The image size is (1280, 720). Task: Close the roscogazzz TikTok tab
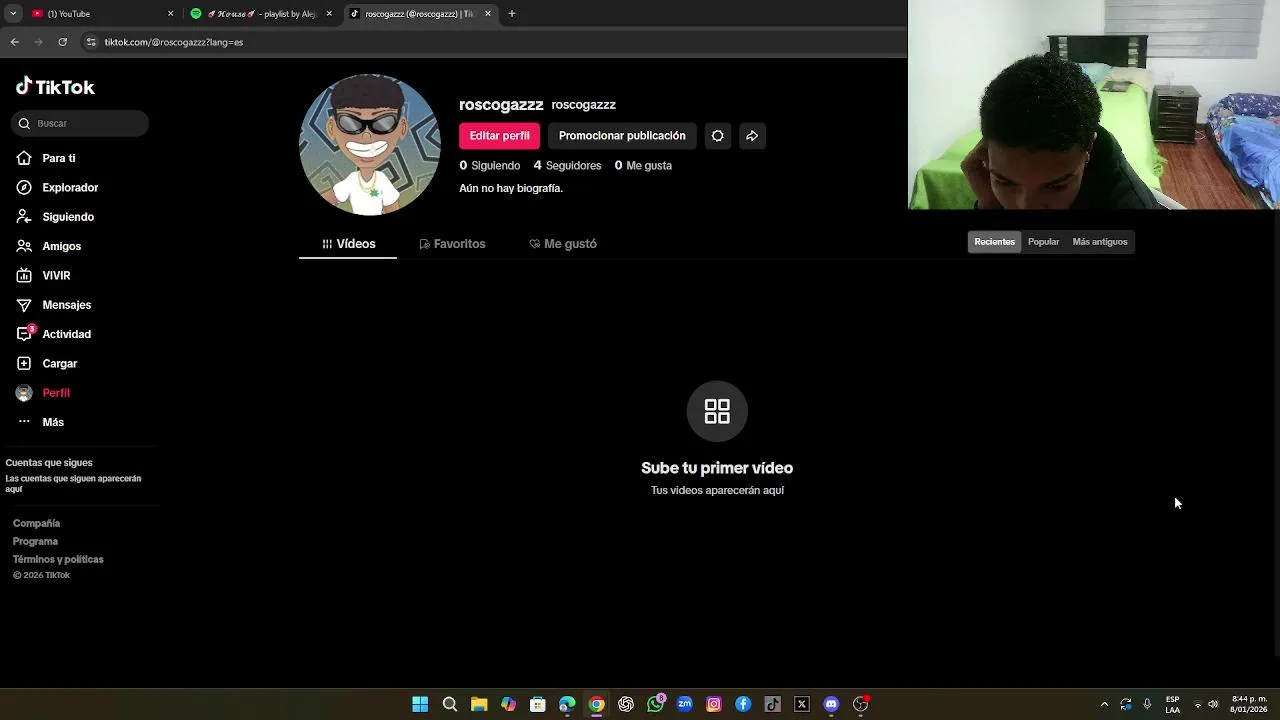(x=488, y=14)
